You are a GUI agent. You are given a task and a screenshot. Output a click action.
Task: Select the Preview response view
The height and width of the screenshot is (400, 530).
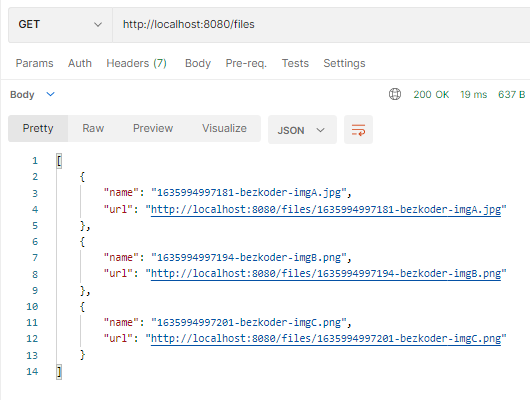point(153,128)
